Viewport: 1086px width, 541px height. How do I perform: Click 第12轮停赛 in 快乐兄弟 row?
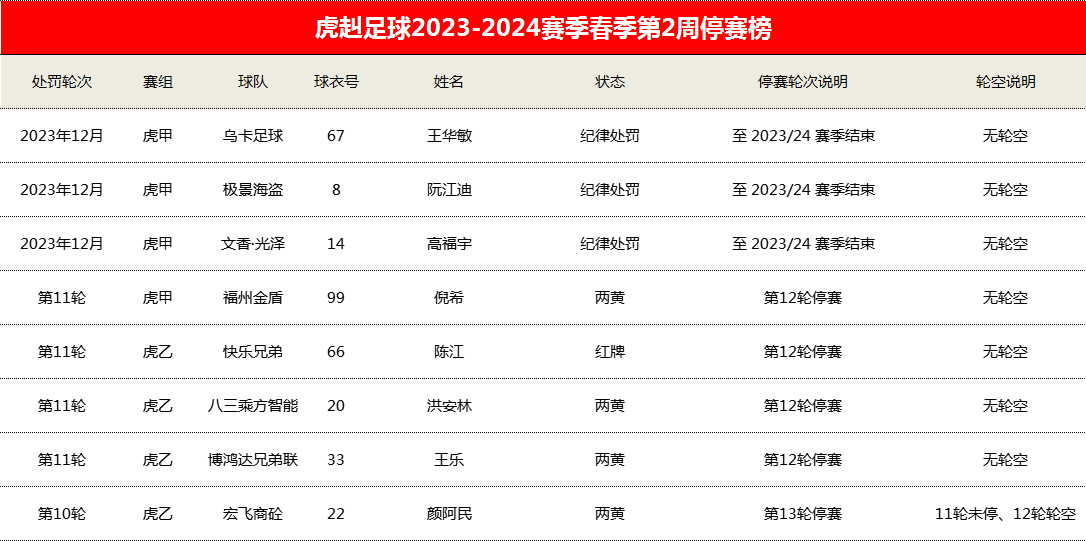click(803, 352)
